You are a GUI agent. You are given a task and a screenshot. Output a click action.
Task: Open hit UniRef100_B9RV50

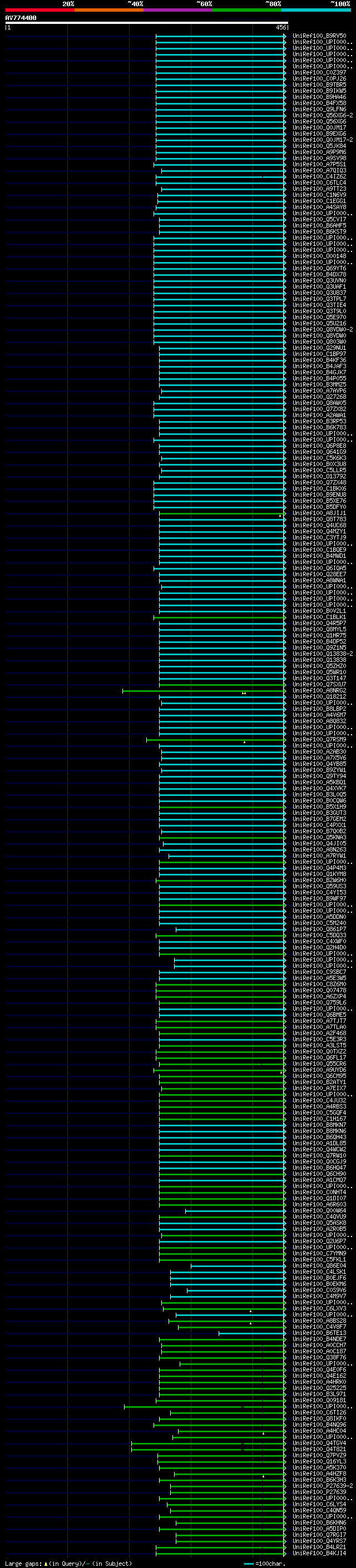click(319, 36)
